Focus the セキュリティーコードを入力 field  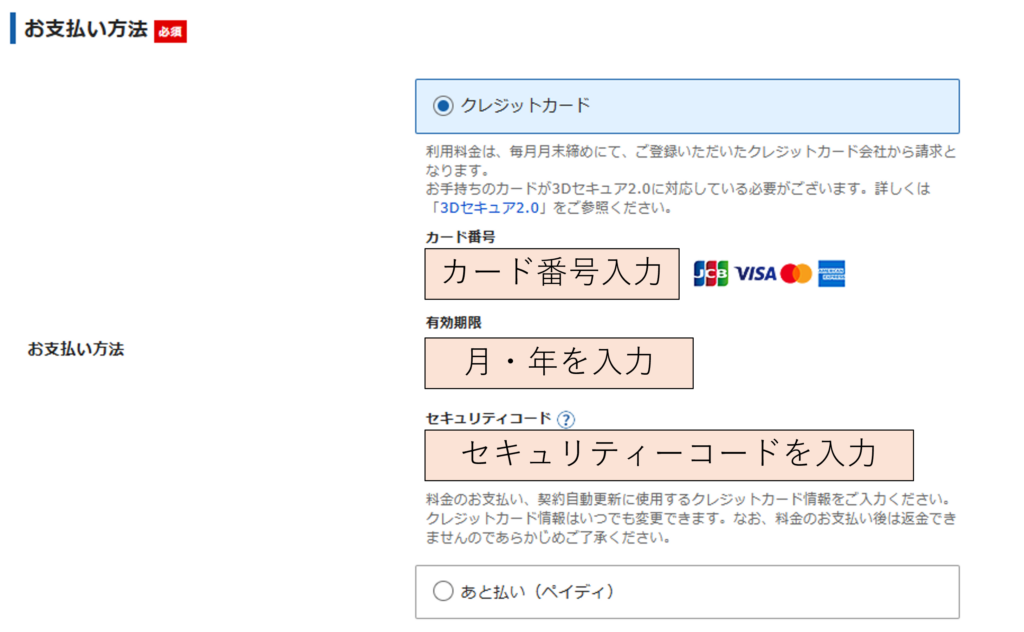click(x=669, y=455)
